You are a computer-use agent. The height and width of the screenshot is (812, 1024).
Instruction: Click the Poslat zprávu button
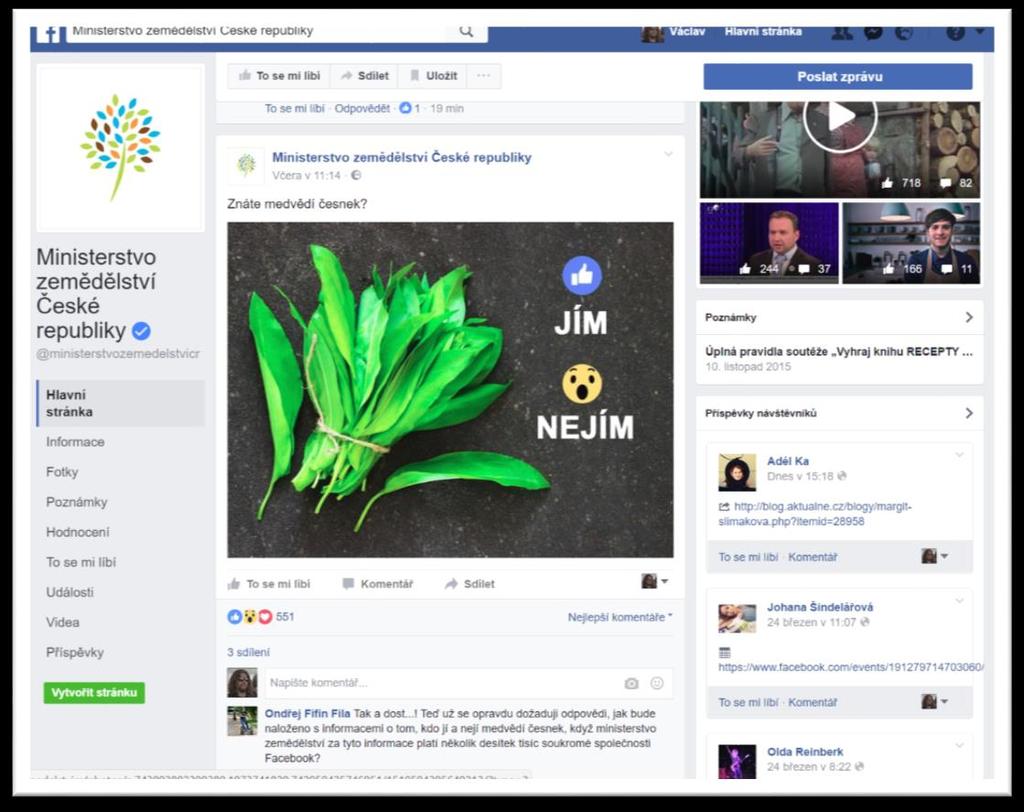[x=838, y=76]
